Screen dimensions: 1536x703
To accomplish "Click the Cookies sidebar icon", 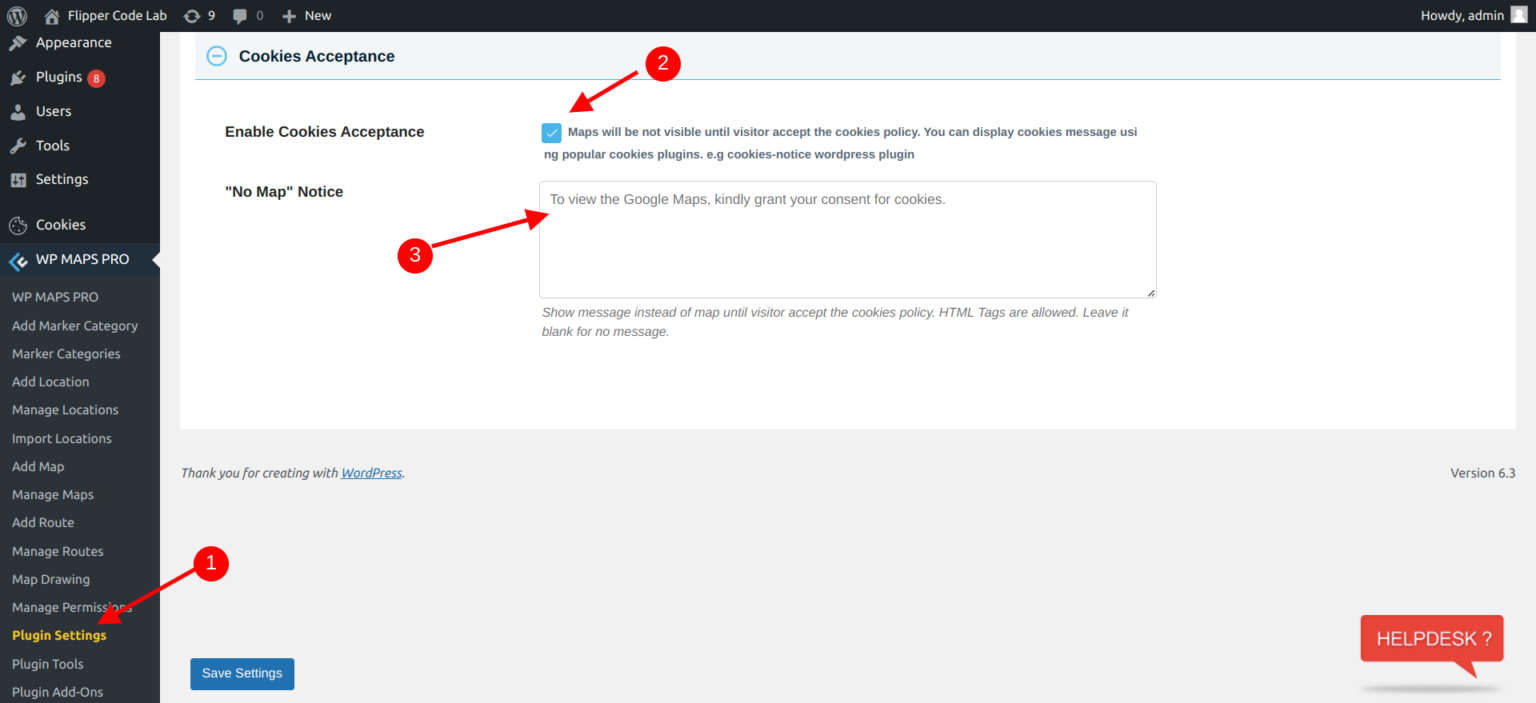I will pyautogui.click(x=18, y=224).
